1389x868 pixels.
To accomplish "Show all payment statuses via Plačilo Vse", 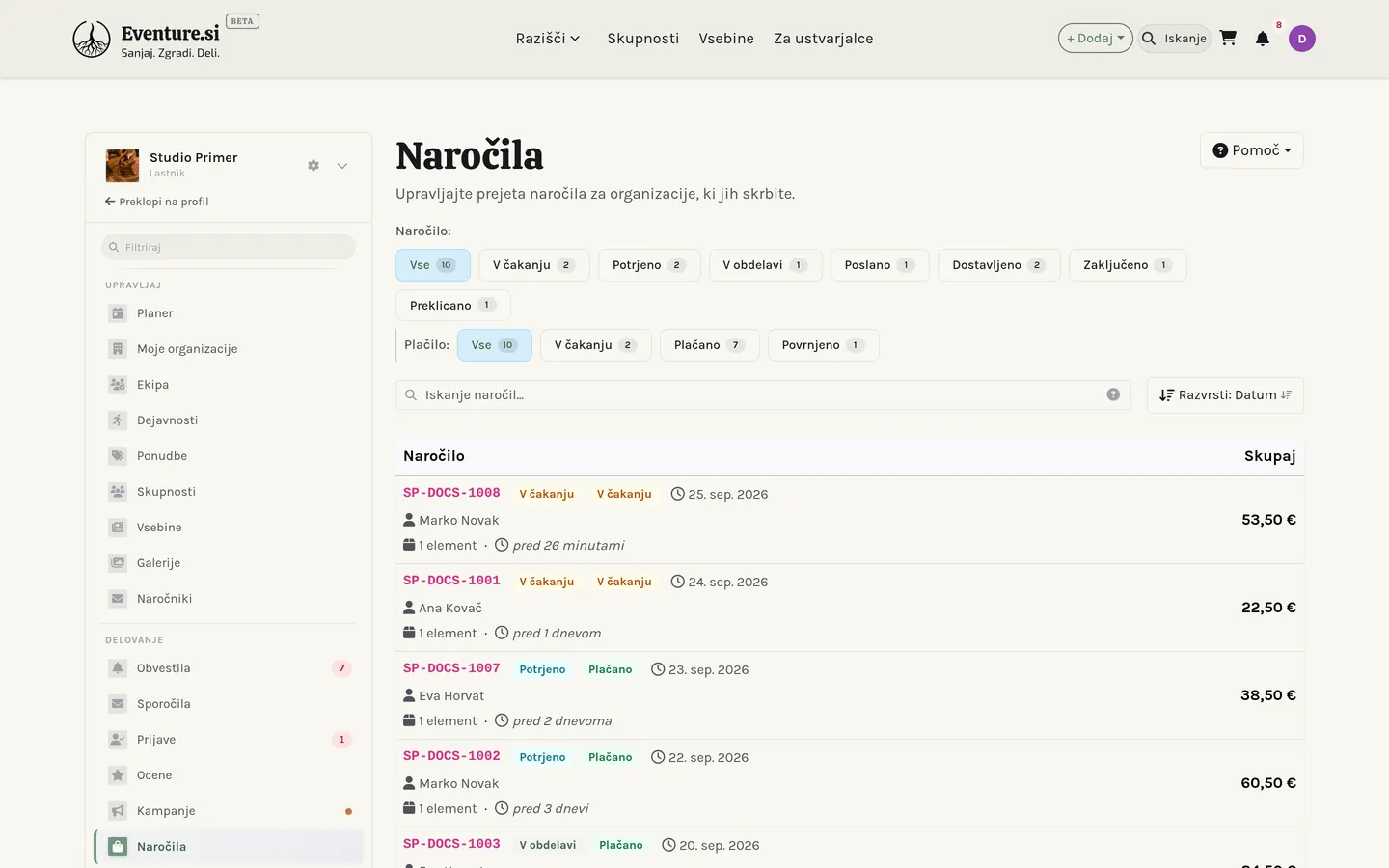I will coord(495,345).
